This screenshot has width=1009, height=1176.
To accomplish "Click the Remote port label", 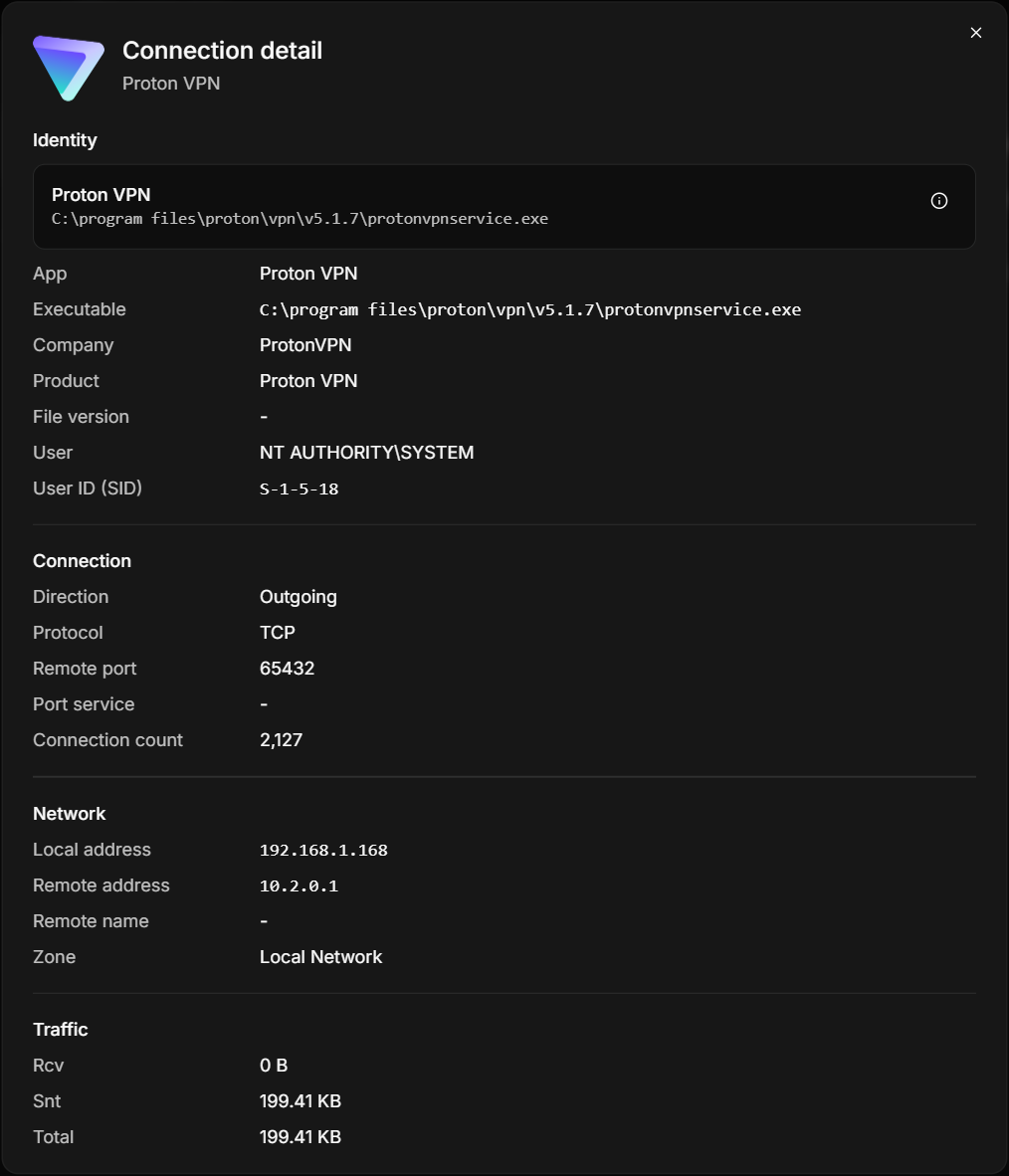I will 84,669.
